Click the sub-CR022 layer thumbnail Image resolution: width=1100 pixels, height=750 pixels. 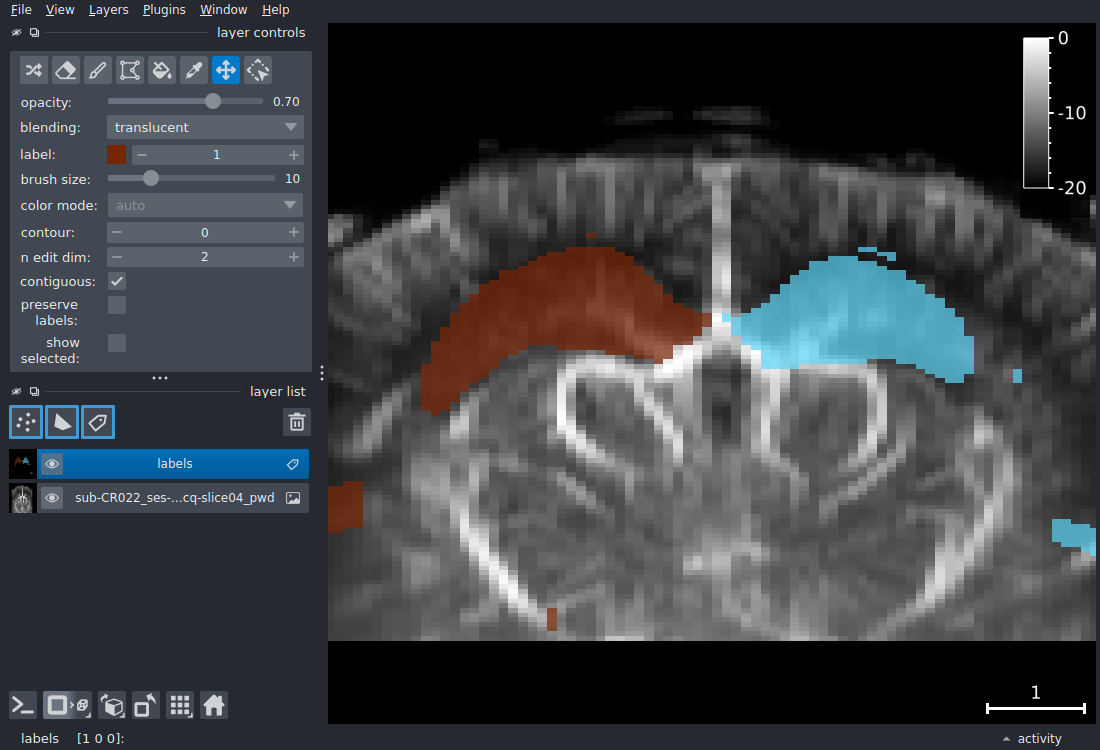pyautogui.click(x=23, y=498)
